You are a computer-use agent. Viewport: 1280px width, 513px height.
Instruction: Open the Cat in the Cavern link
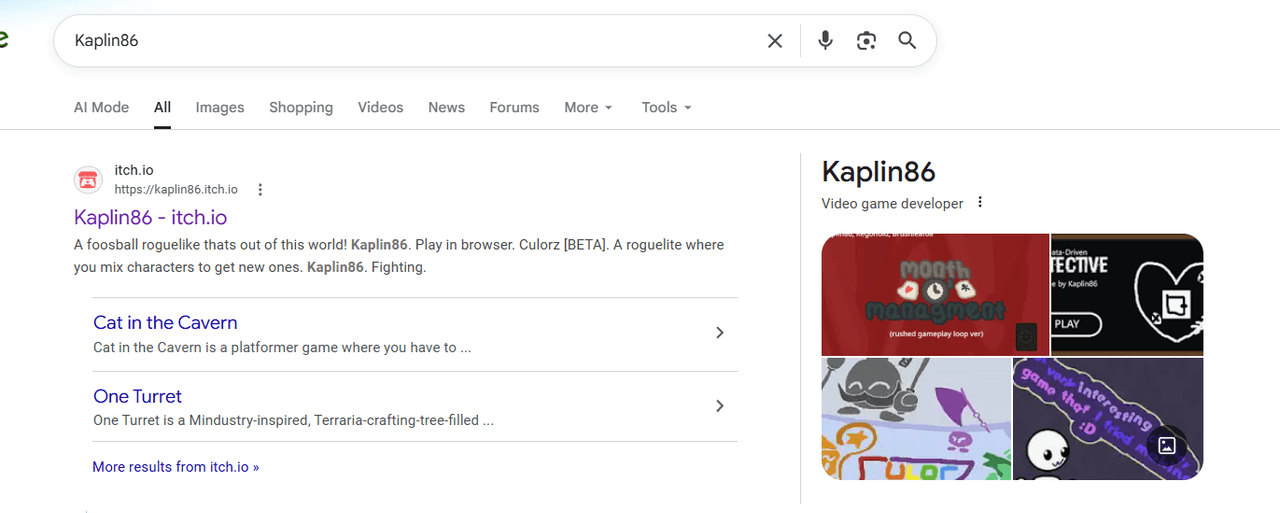tap(165, 323)
